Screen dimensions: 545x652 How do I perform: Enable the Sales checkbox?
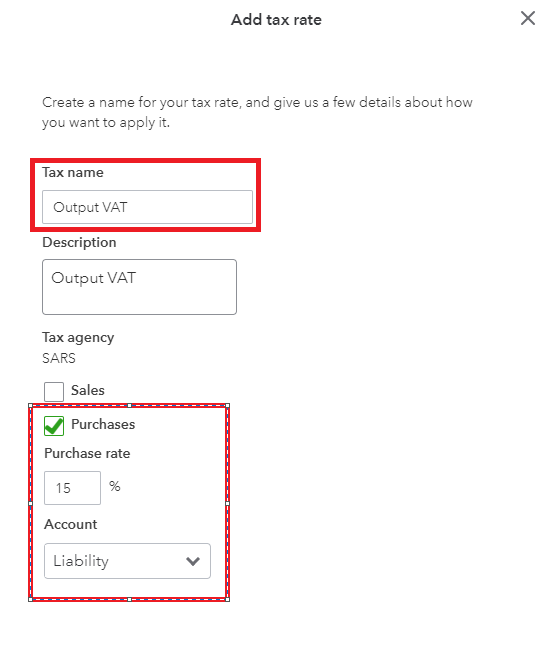coord(54,392)
